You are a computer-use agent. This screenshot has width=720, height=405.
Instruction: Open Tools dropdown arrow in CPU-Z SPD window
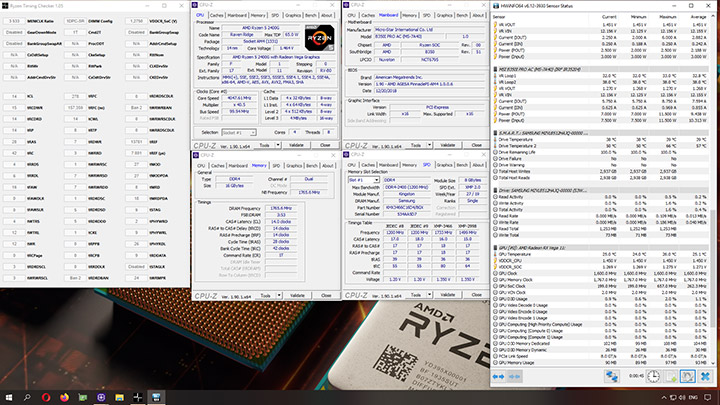pos(429,294)
